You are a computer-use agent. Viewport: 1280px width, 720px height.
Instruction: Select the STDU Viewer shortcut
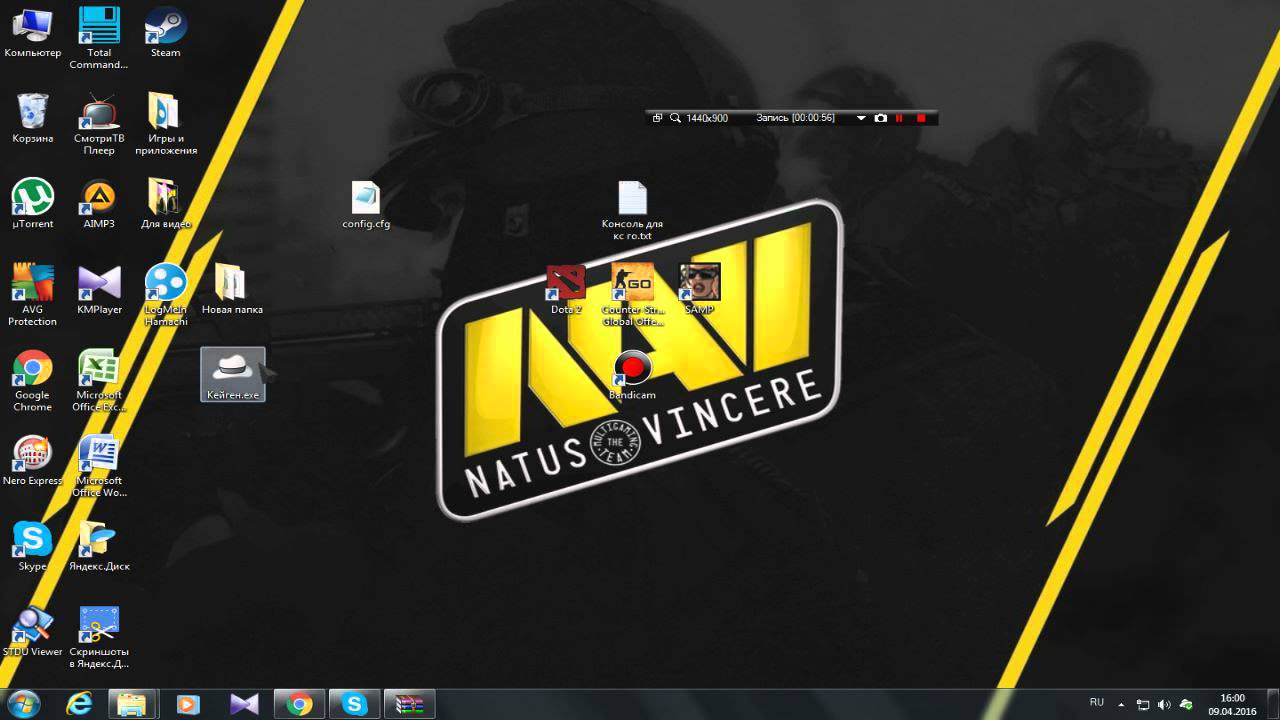pos(32,632)
